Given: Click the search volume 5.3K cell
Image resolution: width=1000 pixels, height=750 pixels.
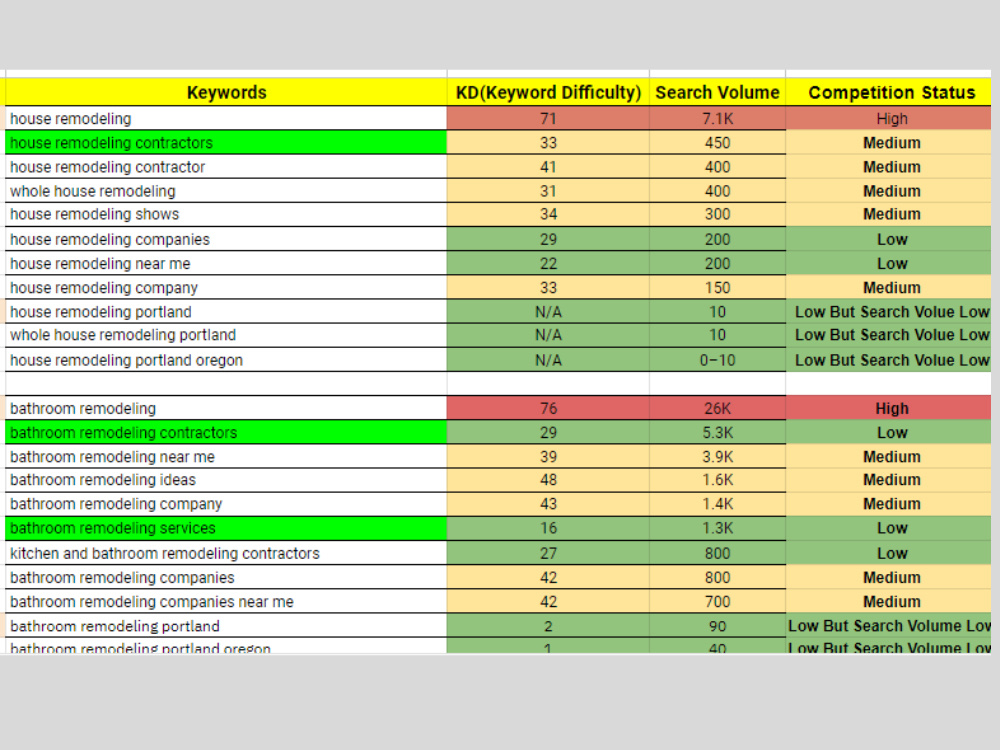Looking at the screenshot, I should tap(717, 432).
